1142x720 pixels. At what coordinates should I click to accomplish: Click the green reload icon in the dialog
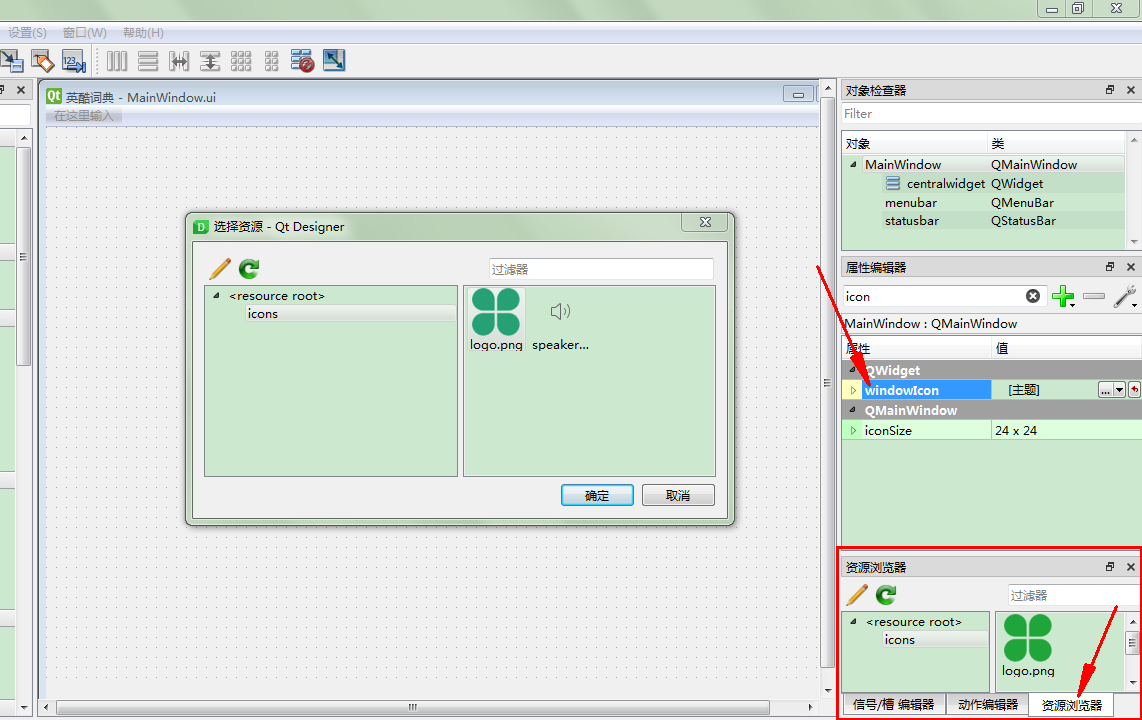[x=249, y=269]
